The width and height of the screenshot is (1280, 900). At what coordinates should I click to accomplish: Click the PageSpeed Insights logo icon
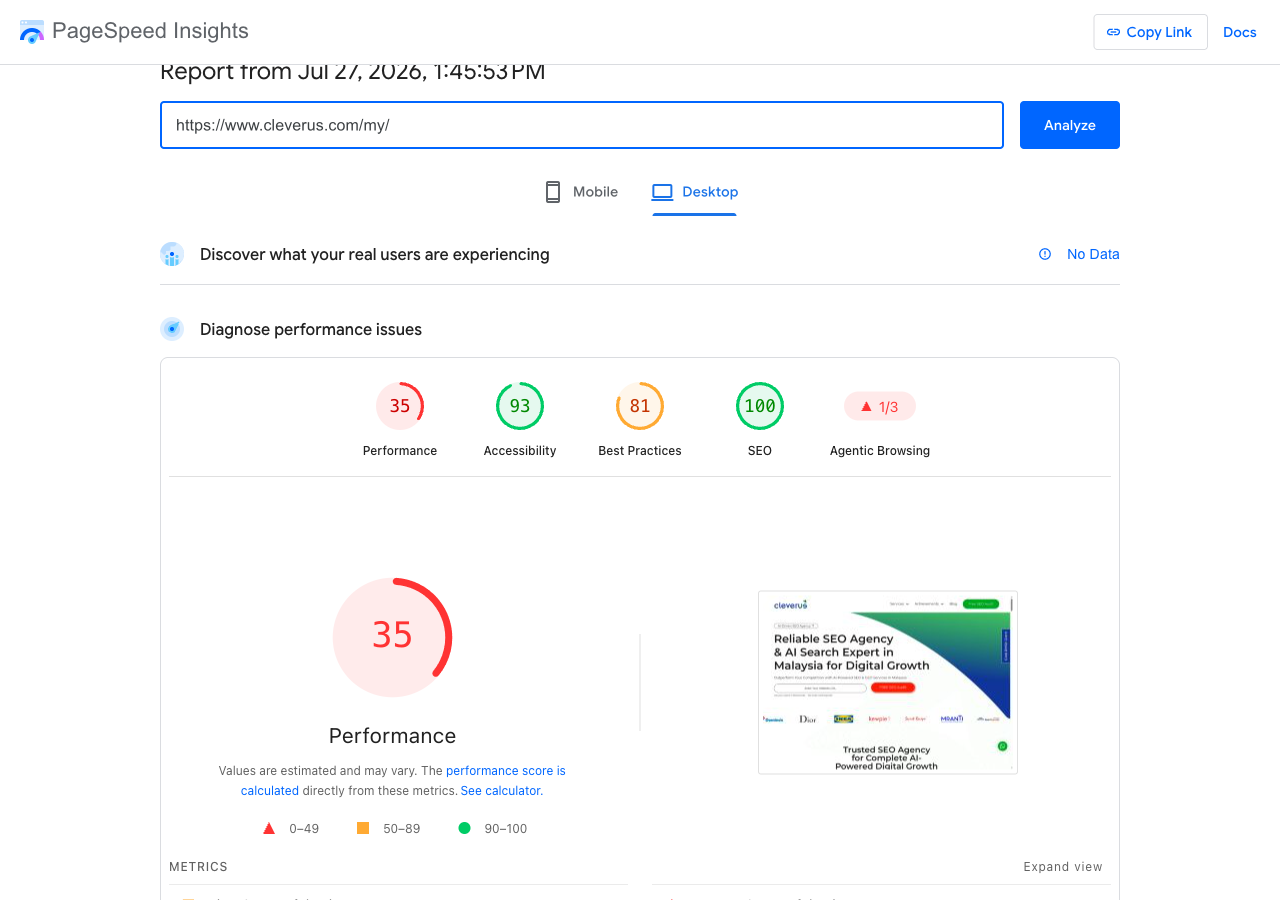click(32, 31)
